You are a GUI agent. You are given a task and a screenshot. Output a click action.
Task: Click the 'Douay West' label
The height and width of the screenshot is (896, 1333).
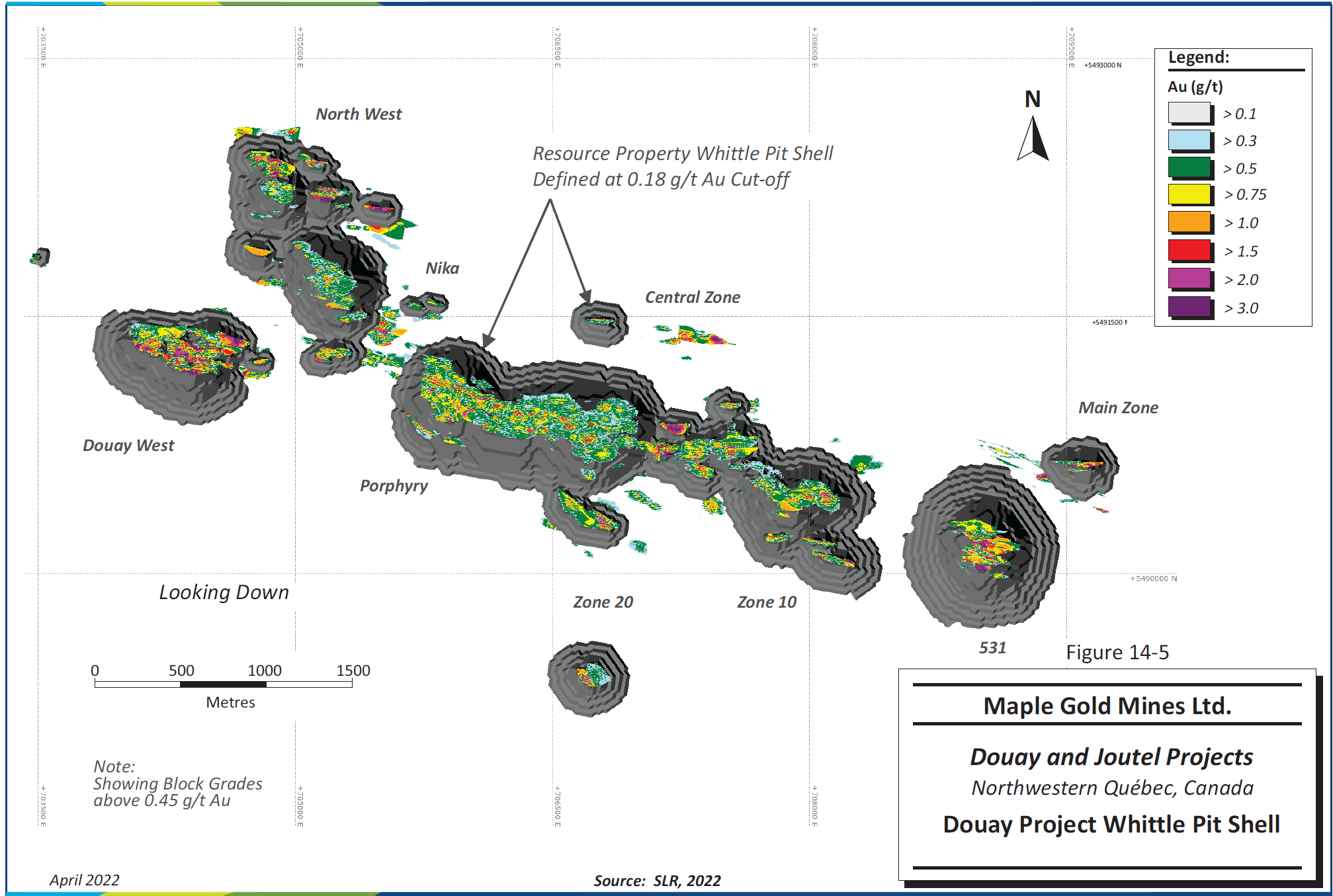click(128, 446)
